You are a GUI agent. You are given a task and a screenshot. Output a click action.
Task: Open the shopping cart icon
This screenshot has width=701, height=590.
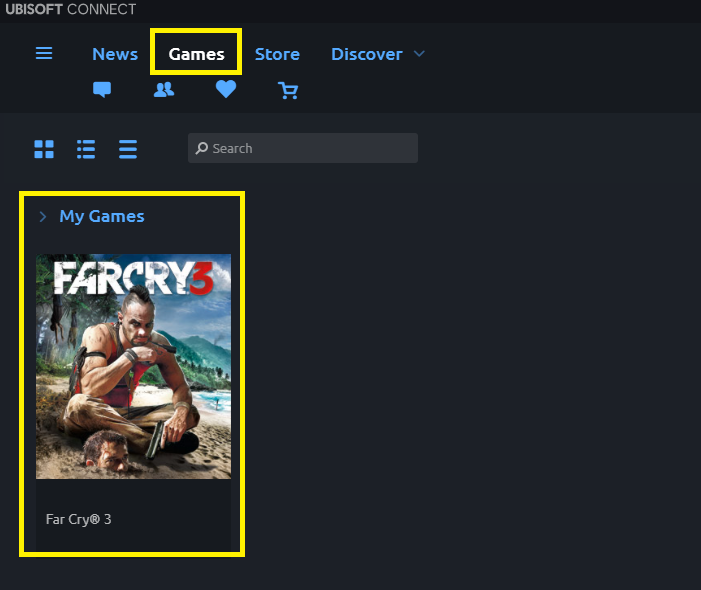288,90
